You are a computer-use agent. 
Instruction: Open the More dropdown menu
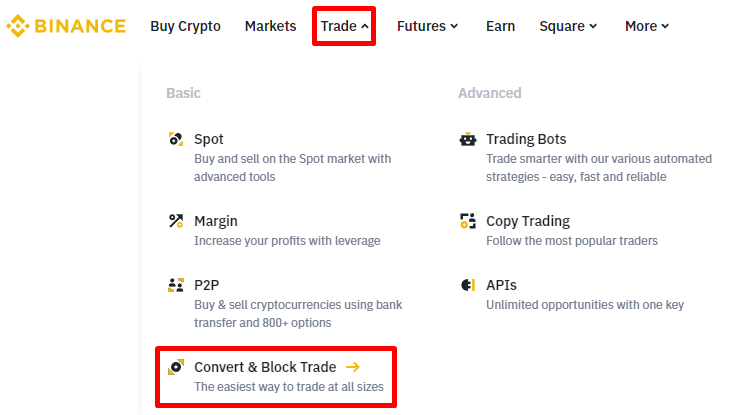click(x=647, y=26)
